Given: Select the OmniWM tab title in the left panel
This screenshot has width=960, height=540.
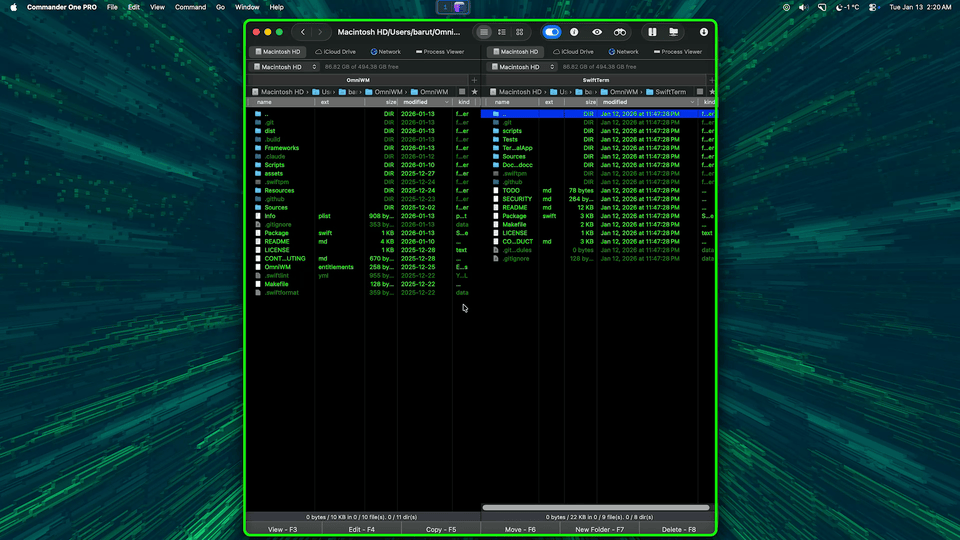Looking at the screenshot, I should (x=358, y=80).
